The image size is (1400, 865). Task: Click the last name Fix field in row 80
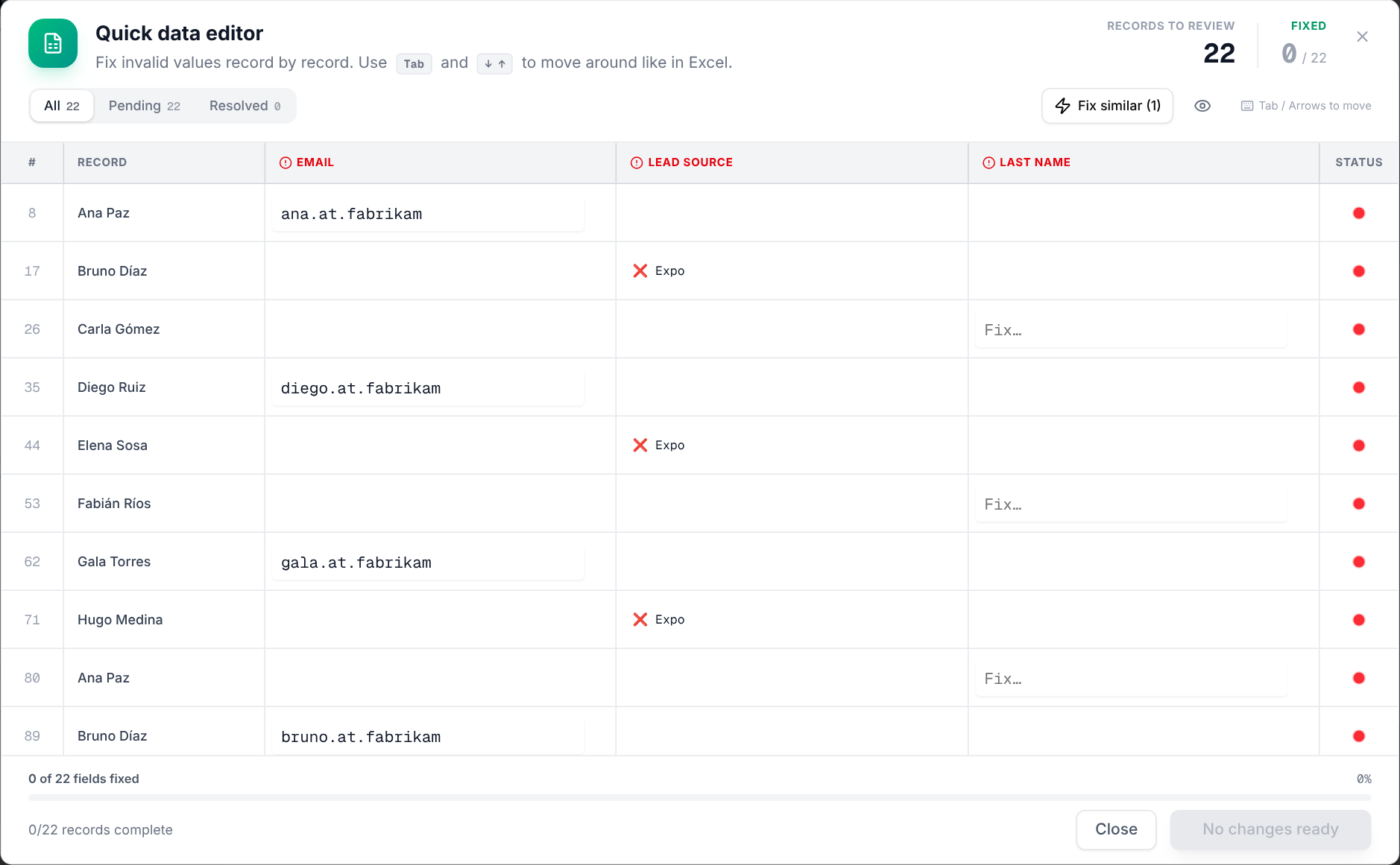1131,679
